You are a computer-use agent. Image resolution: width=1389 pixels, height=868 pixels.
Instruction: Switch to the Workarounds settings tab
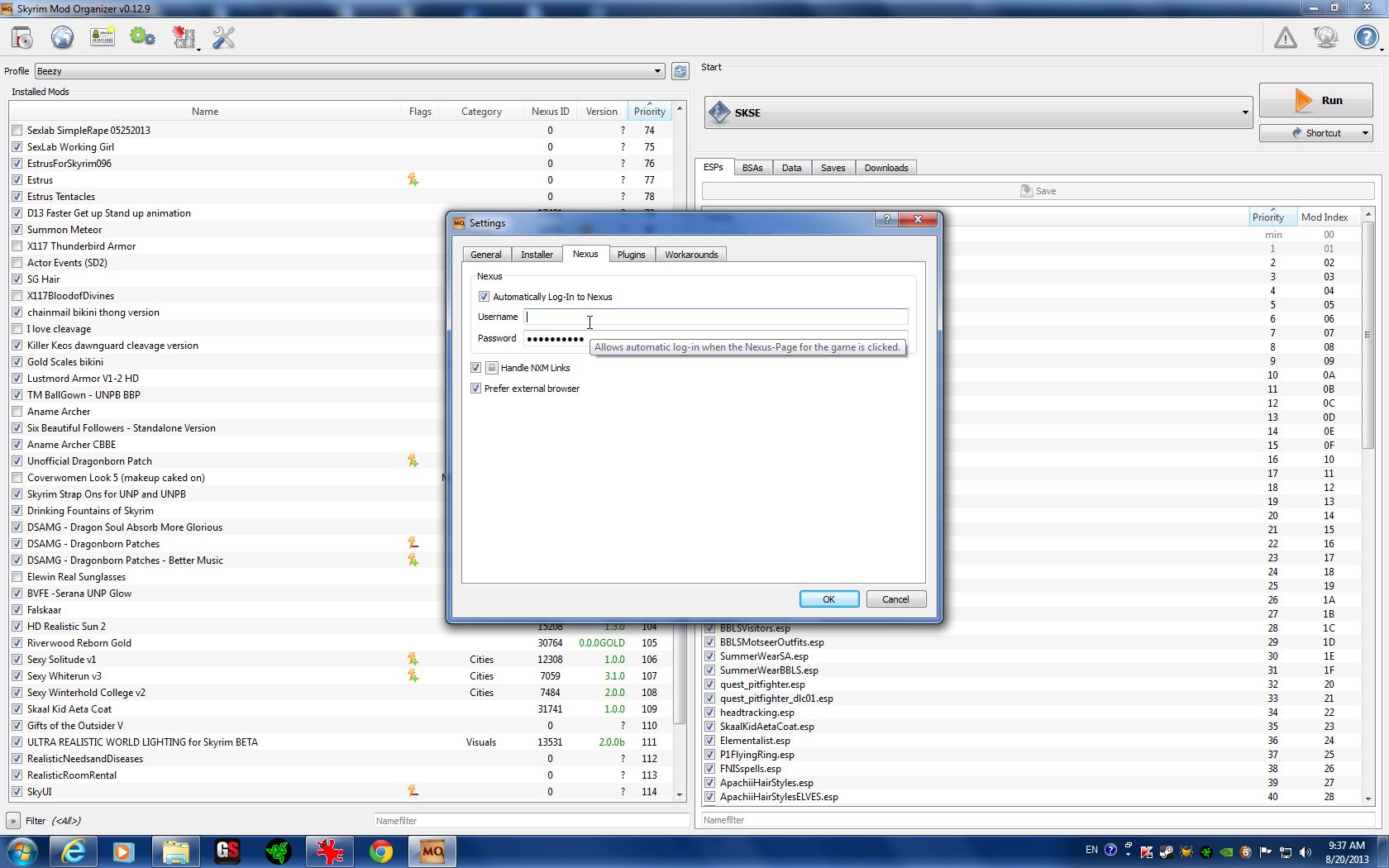pyautogui.click(x=690, y=255)
